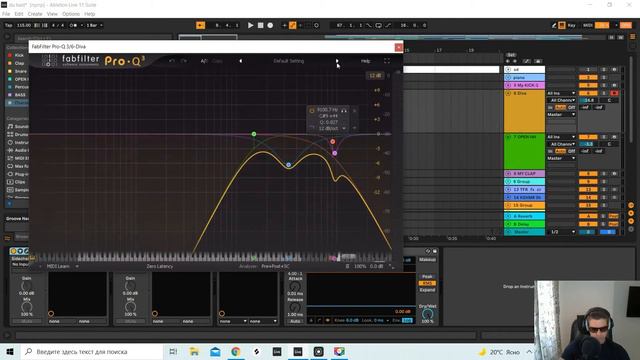Click the Play button in Ableton transport

(x=250, y=25)
